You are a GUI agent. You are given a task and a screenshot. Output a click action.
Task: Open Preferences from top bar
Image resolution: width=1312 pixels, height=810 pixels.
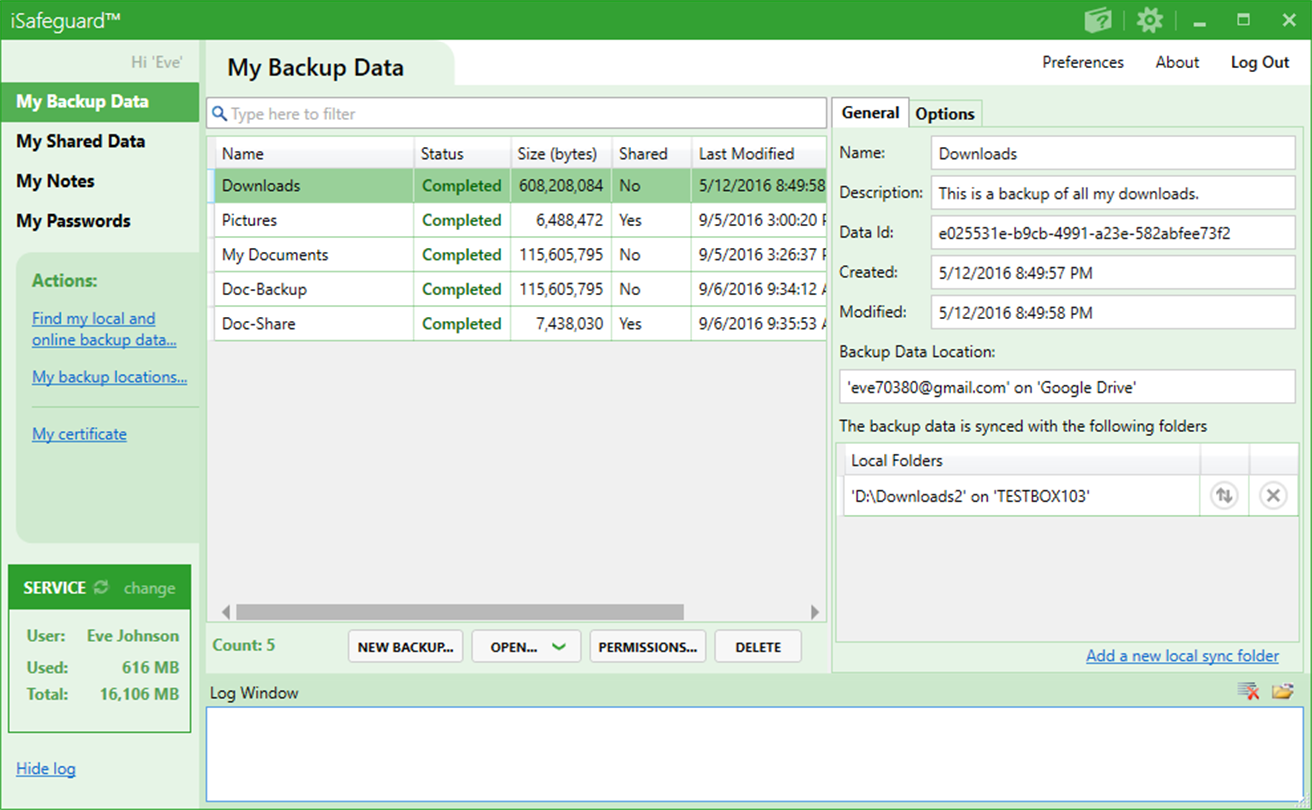[1083, 62]
